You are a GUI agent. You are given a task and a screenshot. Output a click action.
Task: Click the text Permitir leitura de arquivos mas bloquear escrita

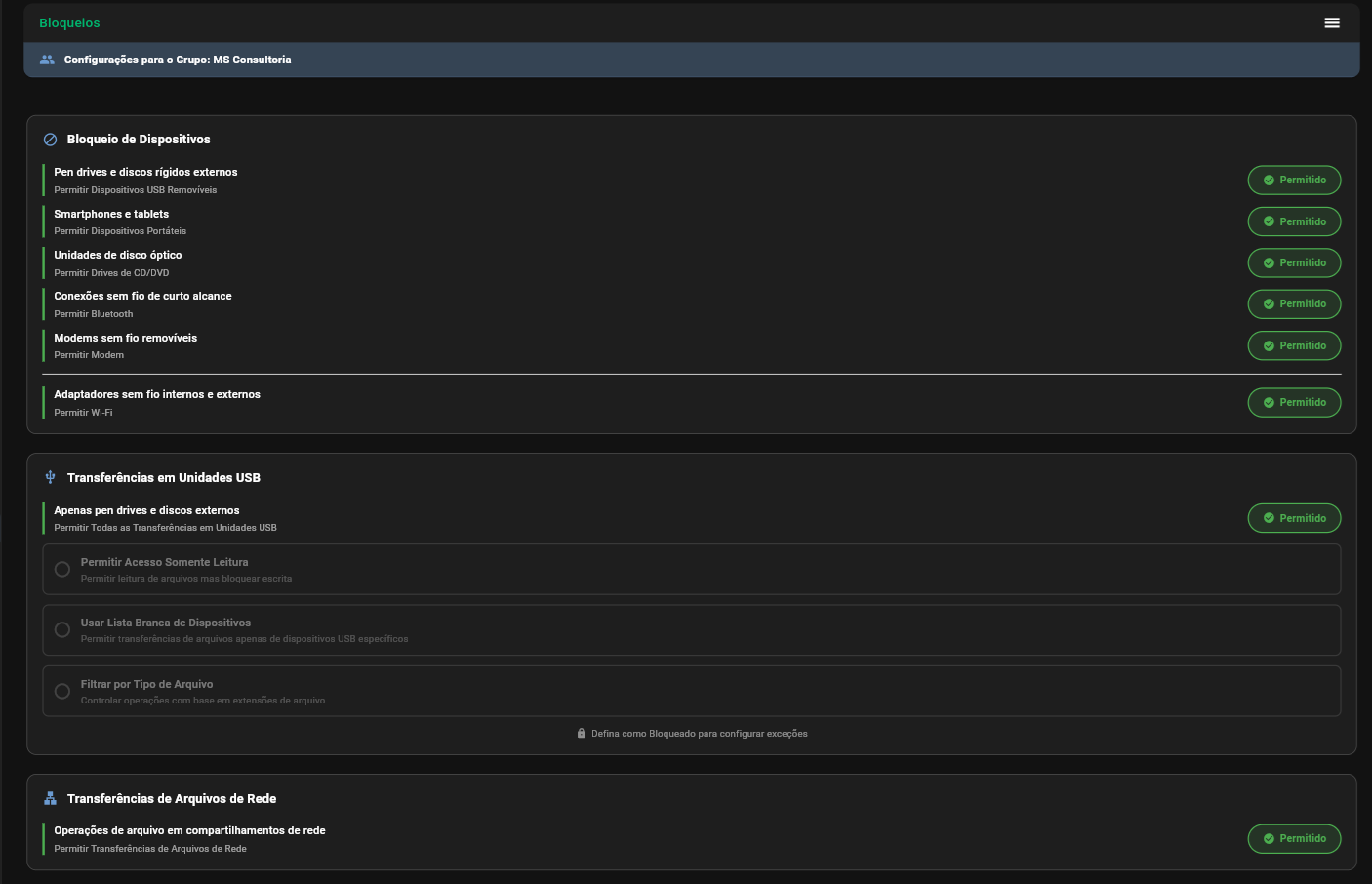(186, 579)
